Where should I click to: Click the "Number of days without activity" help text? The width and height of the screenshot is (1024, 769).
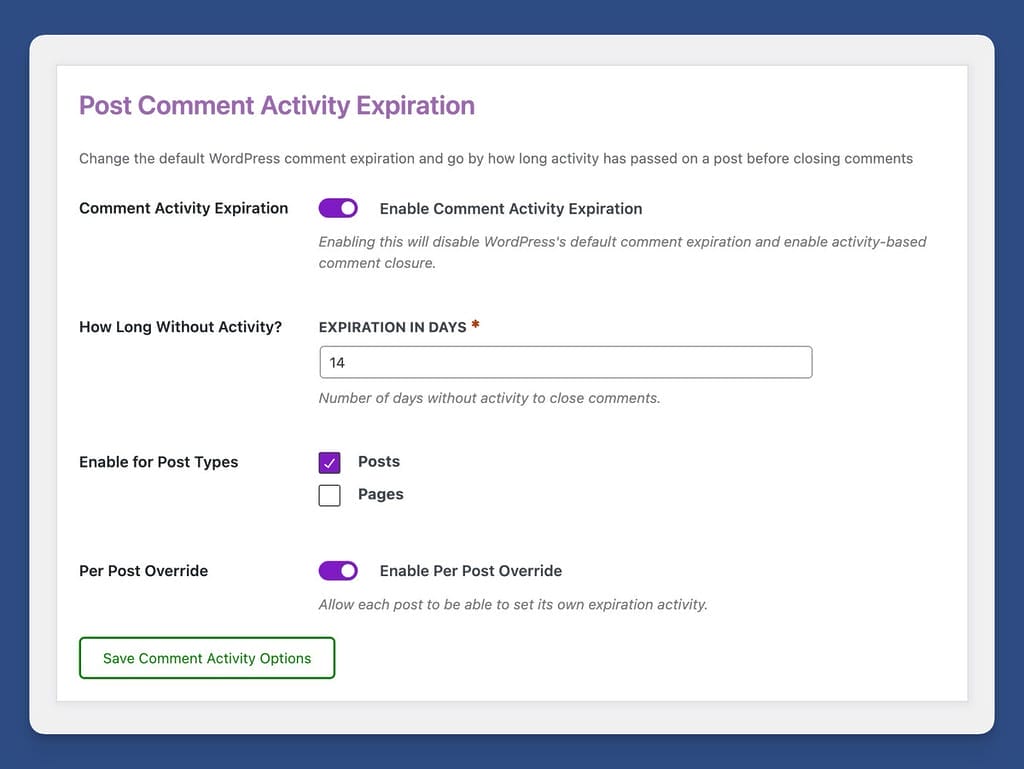489,398
